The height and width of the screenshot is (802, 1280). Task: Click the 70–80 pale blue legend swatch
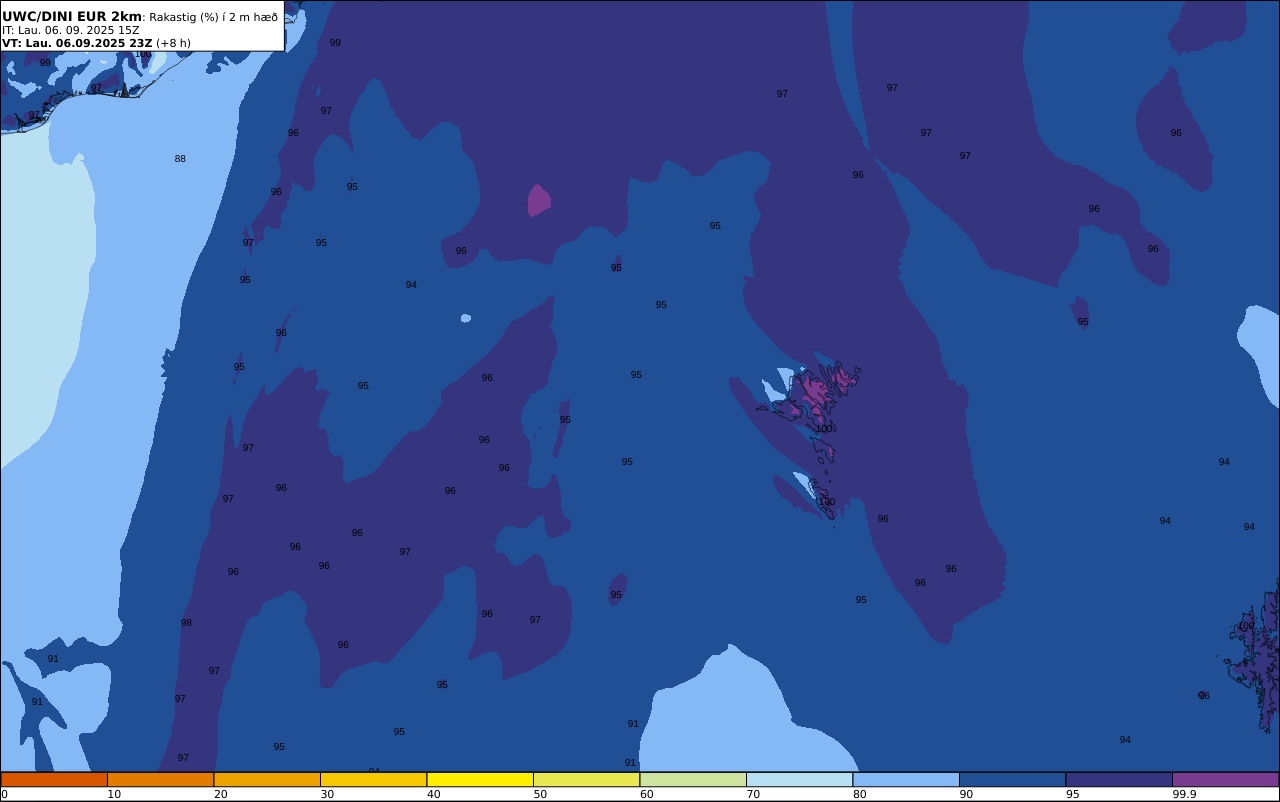coord(799,779)
